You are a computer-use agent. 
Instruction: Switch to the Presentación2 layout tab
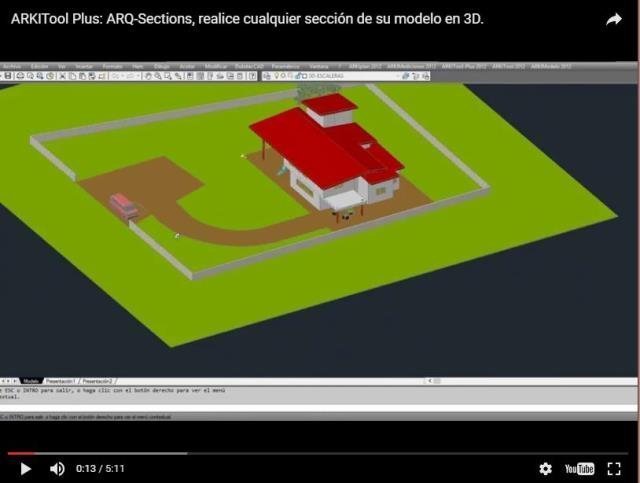tap(98, 381)
